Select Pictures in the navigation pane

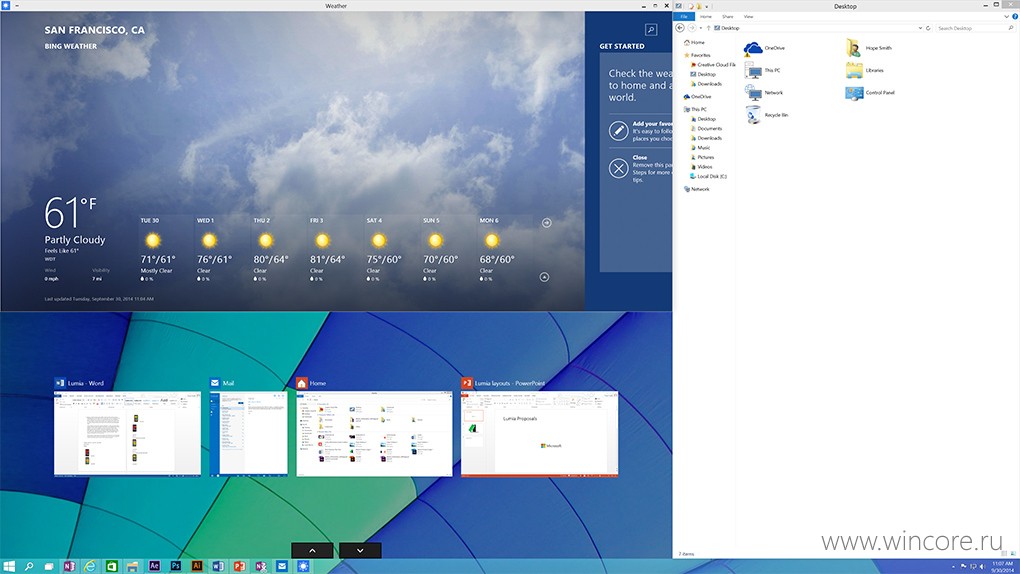point(703,157)
